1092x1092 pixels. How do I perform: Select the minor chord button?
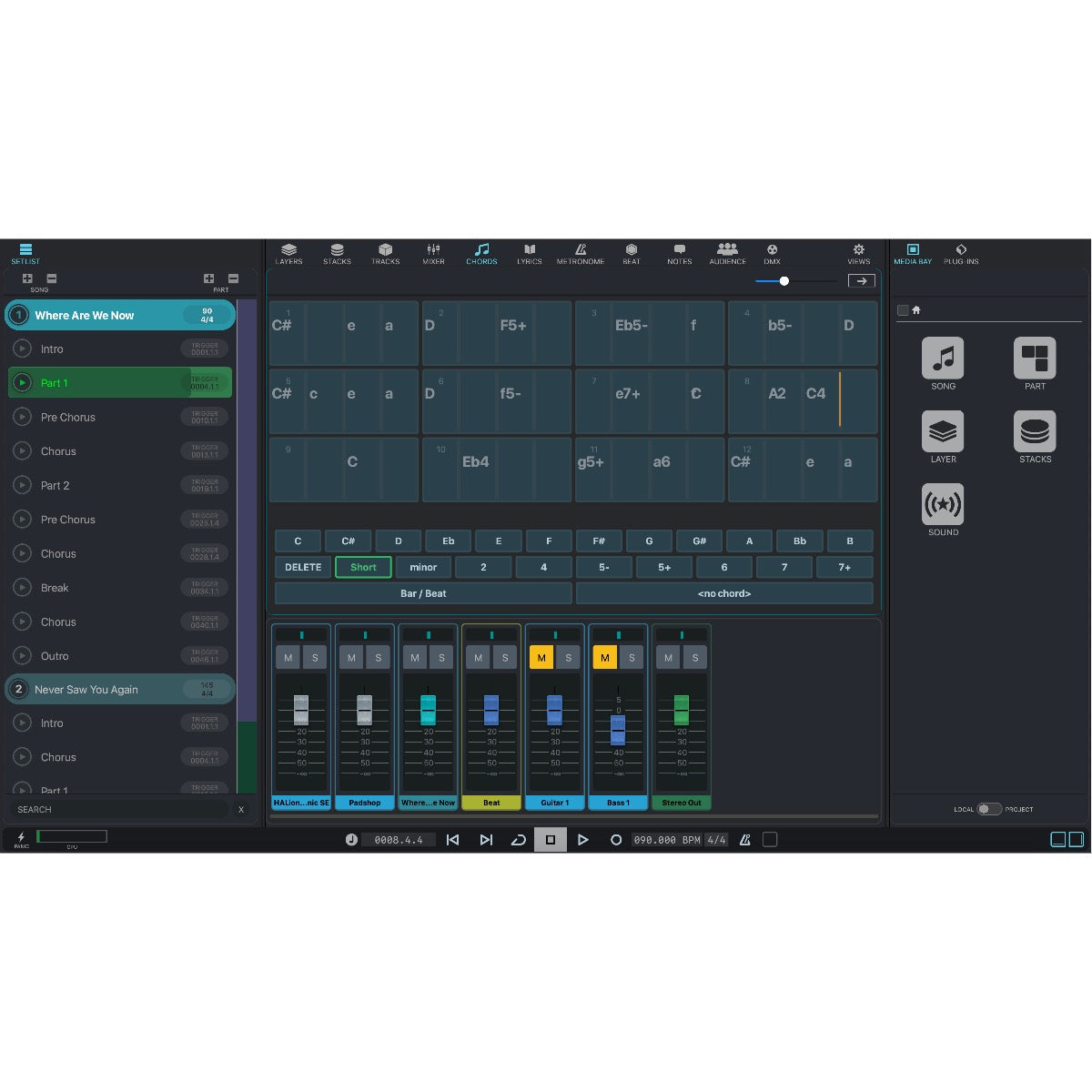[x=423, y=567]
